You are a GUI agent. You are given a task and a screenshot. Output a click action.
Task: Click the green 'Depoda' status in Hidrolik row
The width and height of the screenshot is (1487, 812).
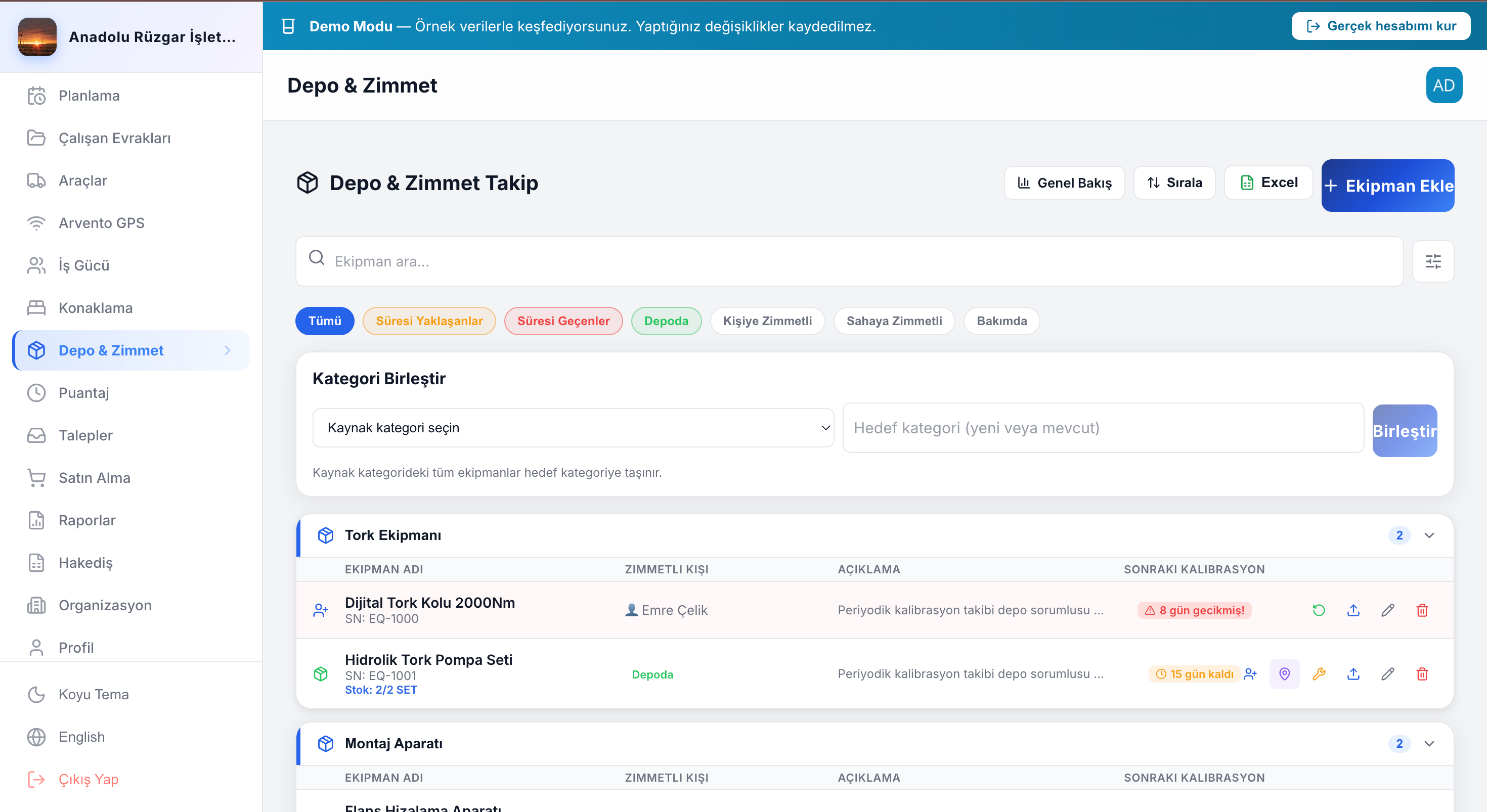pyautogui.click(x=652, y=674)
